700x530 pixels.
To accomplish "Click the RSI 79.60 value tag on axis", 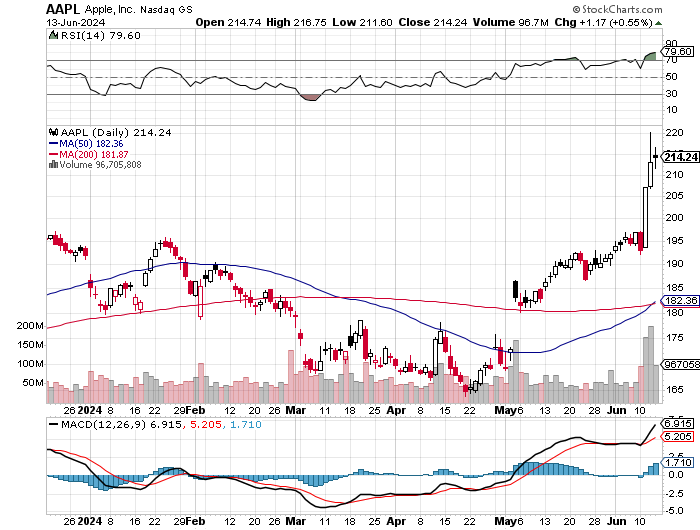I will pyautogui.click(x=679, y=52).
